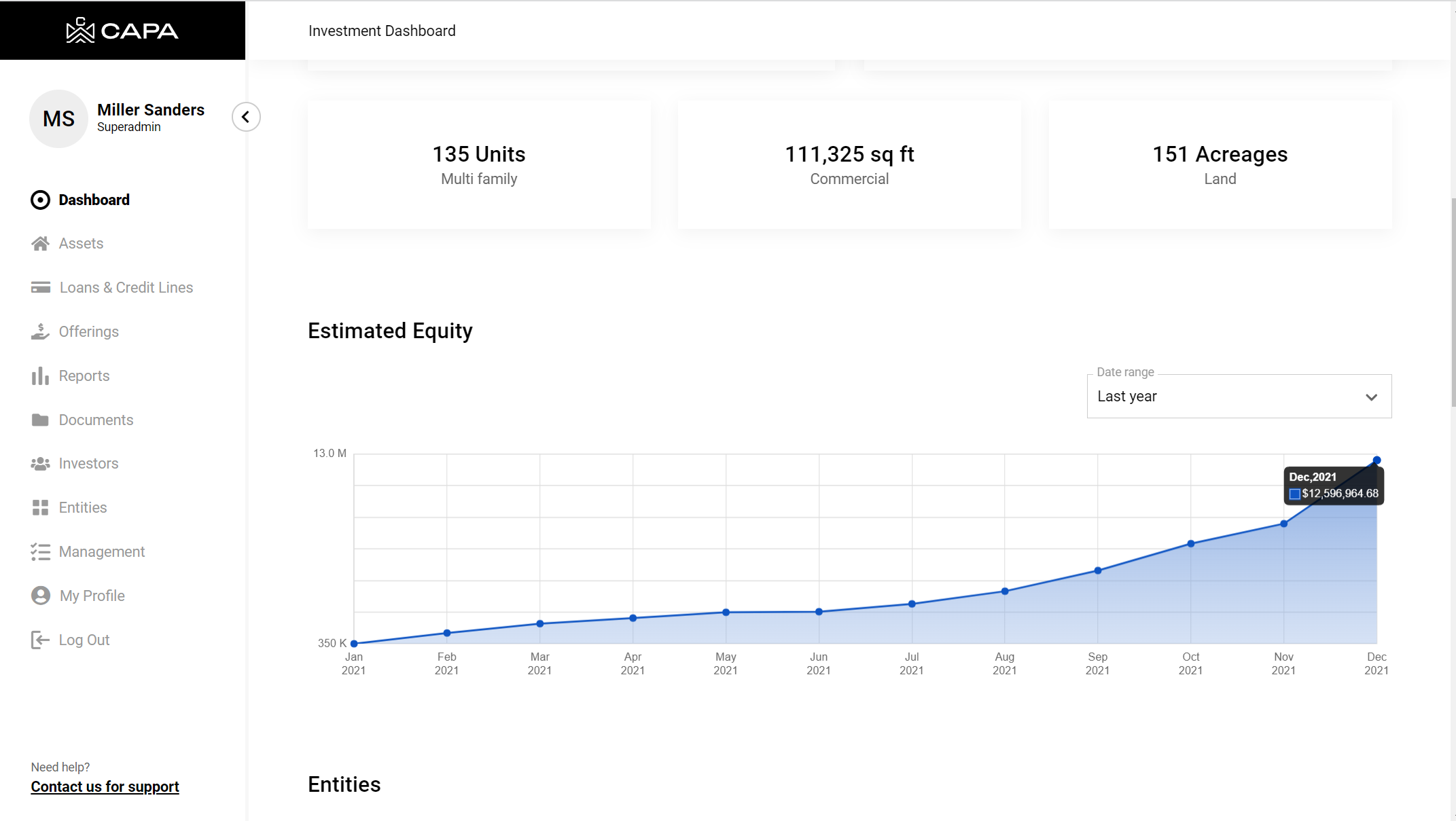Click the MS user avatar

pyautogui.click(x=59, y=119)
